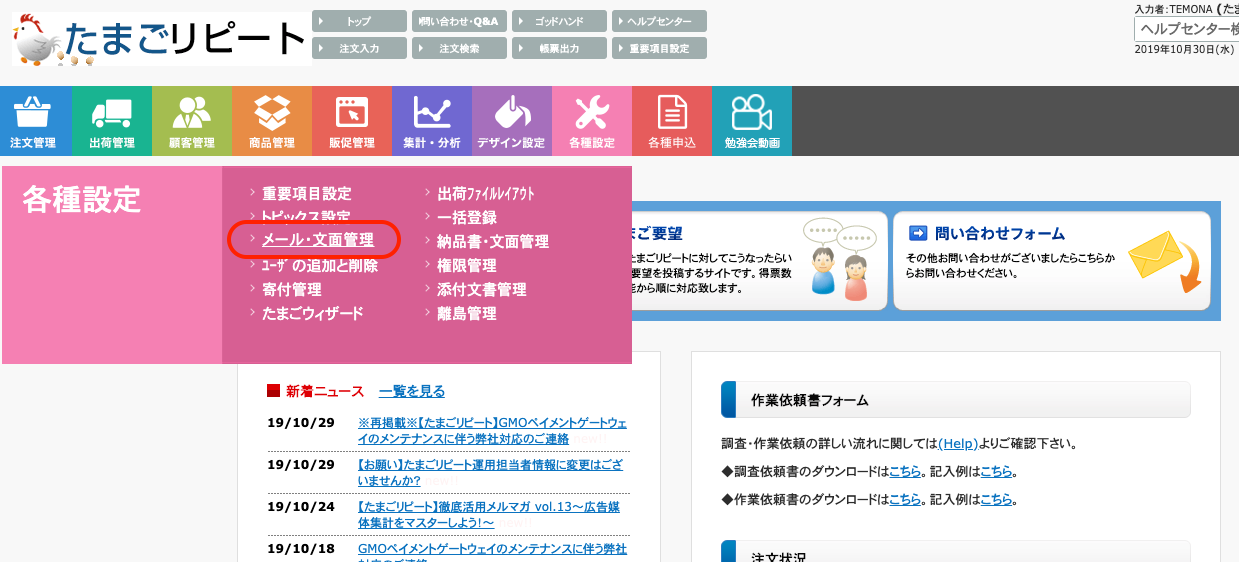This screenshot has width=1239, height=562.
Task: Open 各種申込 document icon
Action: point(672,121)
